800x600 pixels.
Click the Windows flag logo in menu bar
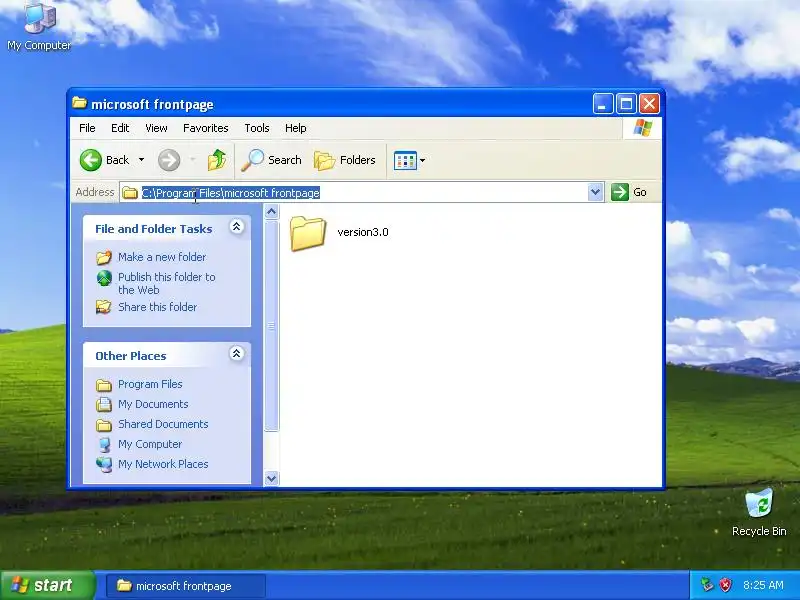[x=642, y=128]
